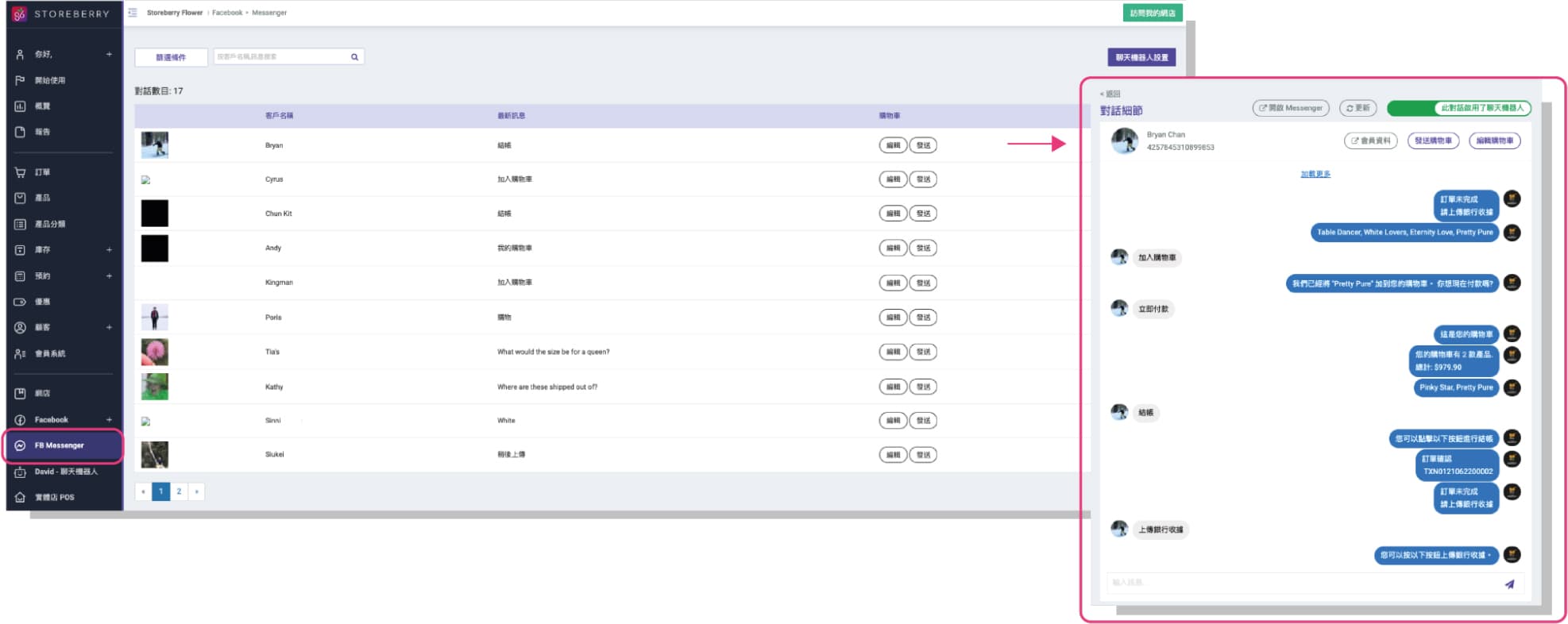Click the 客戶名稱 column header
The height and width of the screenshot is (624, 1568).
[279, 116]
